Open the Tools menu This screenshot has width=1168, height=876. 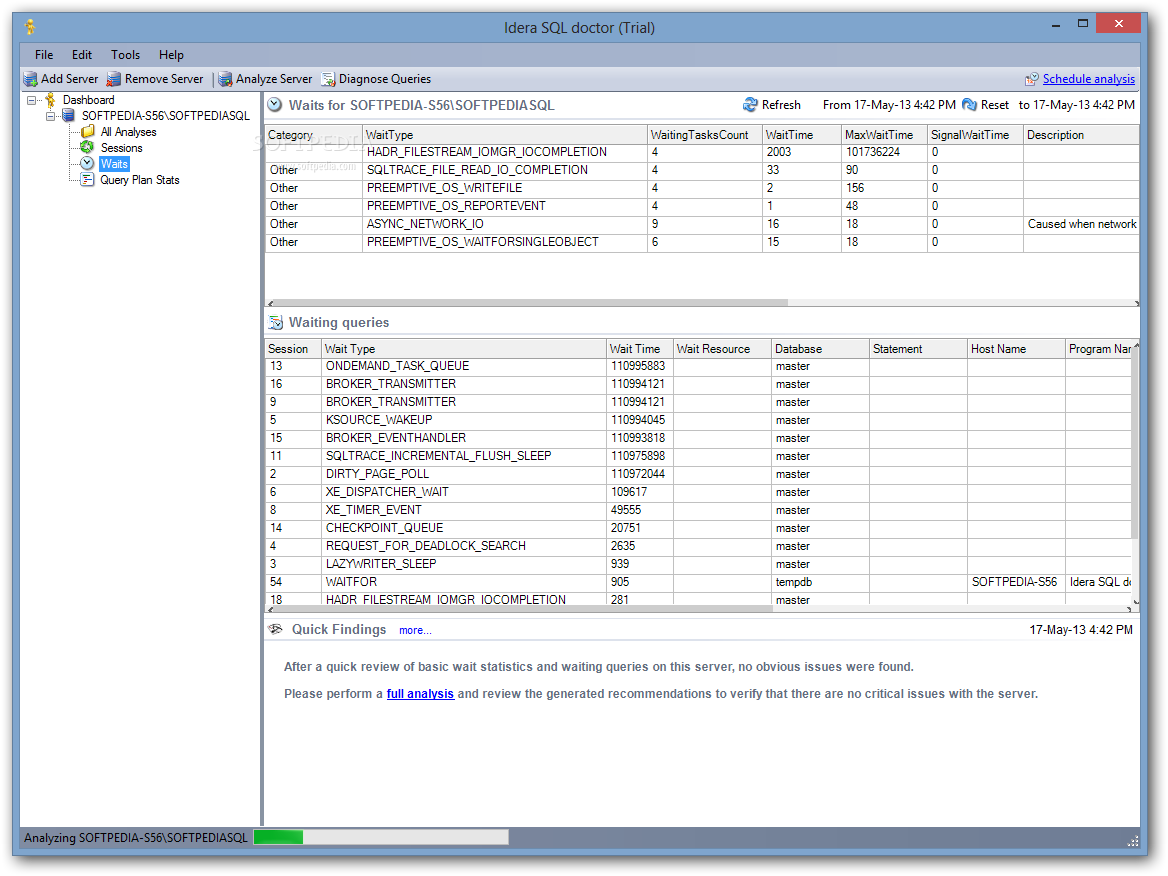pos(125,54)
